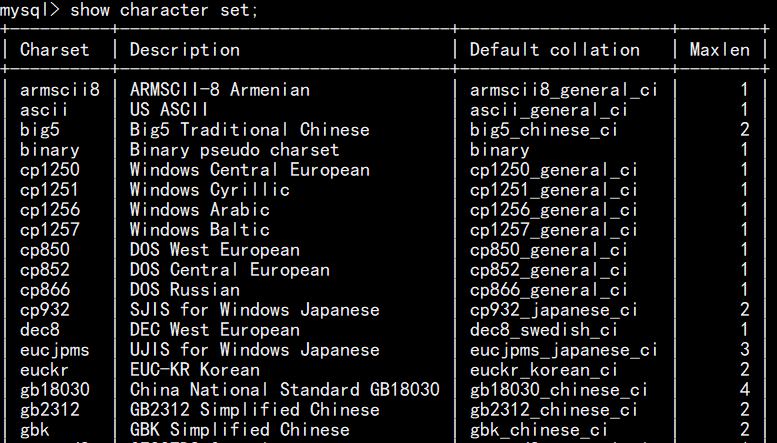
Task: Click 'Binary pseudo charset' description
Action: pyautogui.click(x=234, y=150)
